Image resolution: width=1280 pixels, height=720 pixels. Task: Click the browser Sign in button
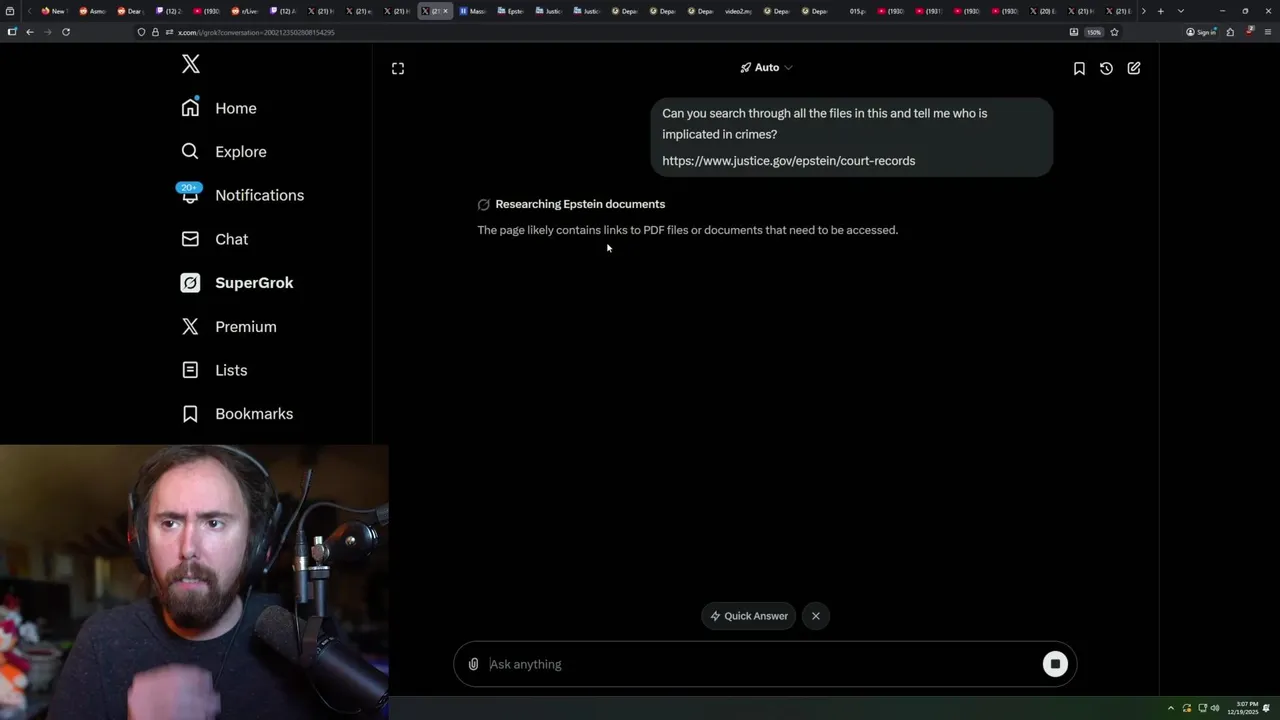tap(1201, 32)
